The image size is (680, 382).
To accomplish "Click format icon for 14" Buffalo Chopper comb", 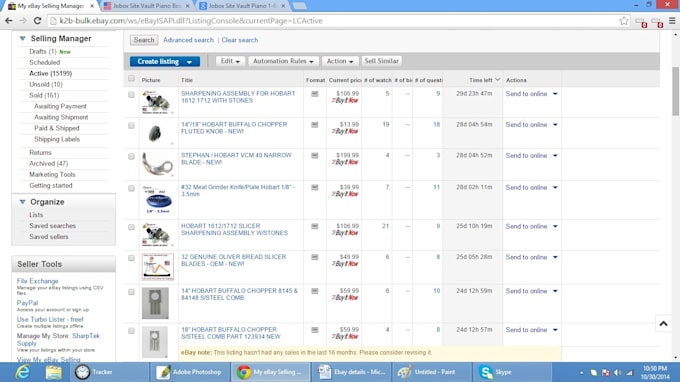I will click(x=315, y=291).
